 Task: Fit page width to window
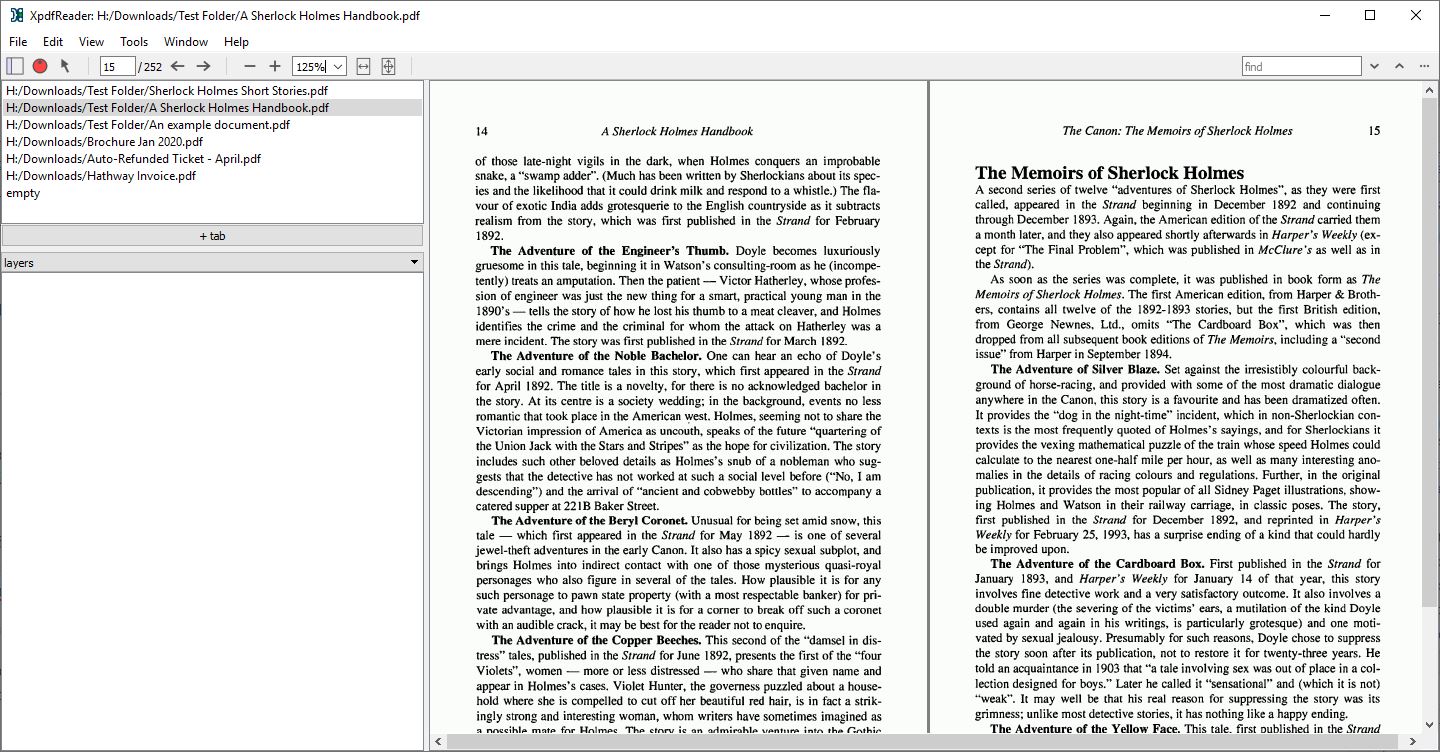click(x=363, y=66)
